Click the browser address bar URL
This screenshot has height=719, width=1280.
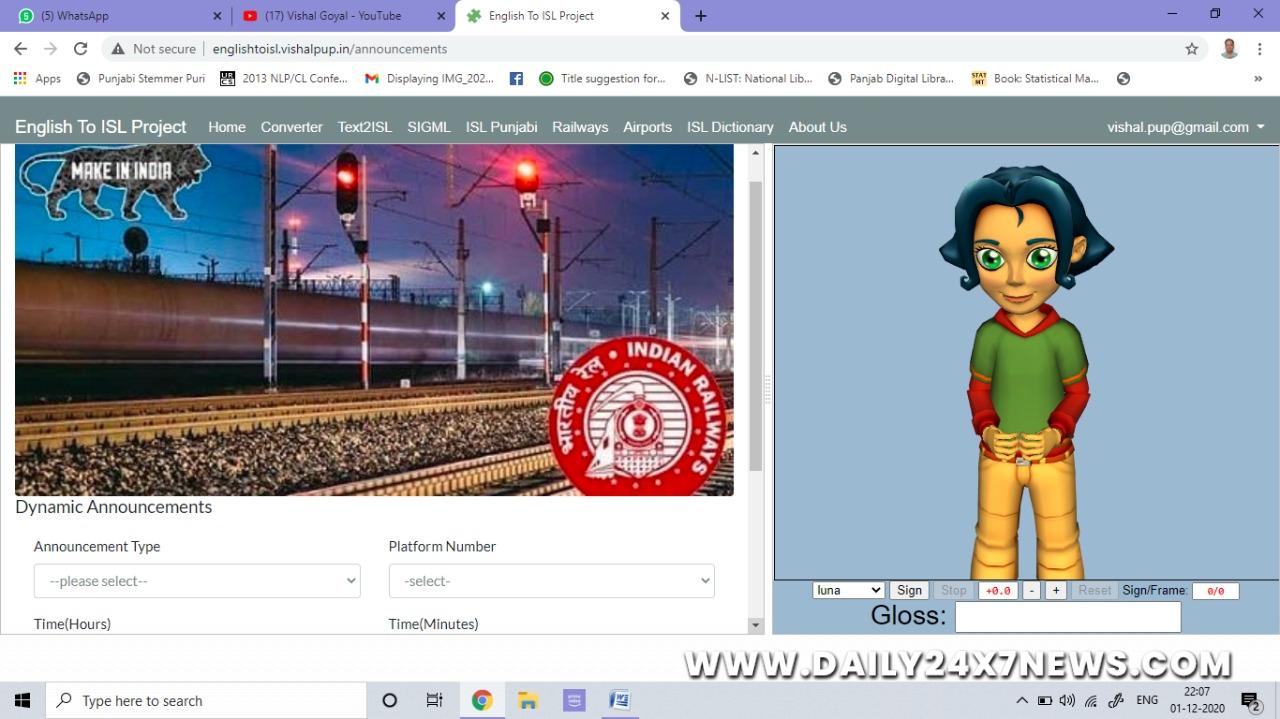click(x=330, y=49)
